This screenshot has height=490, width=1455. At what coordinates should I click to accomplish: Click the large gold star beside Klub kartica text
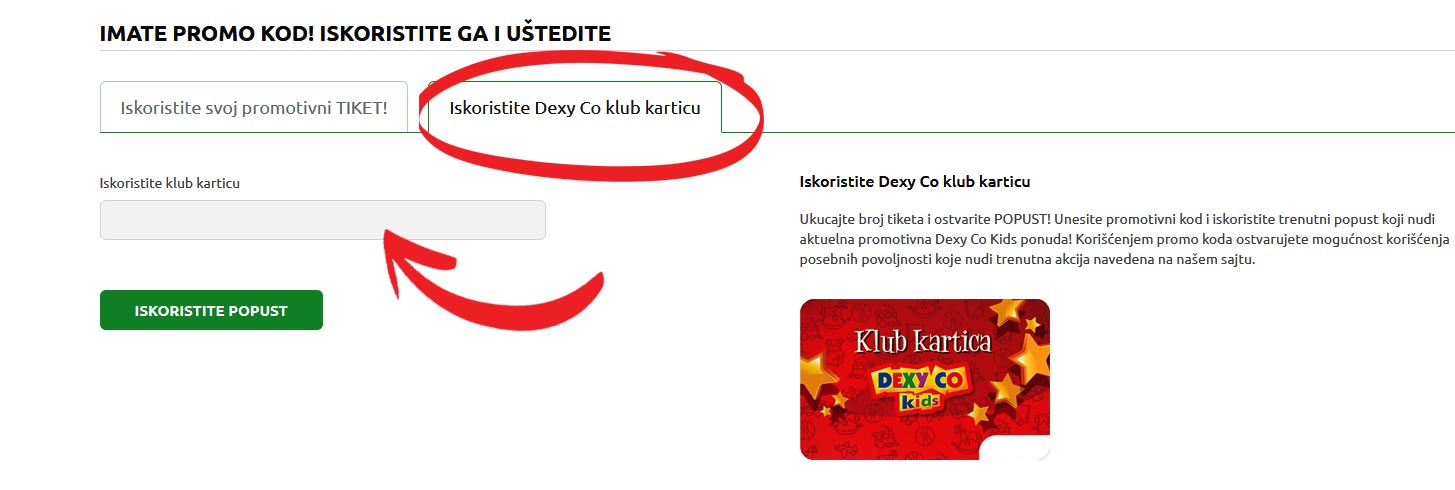pos(1030,357)
